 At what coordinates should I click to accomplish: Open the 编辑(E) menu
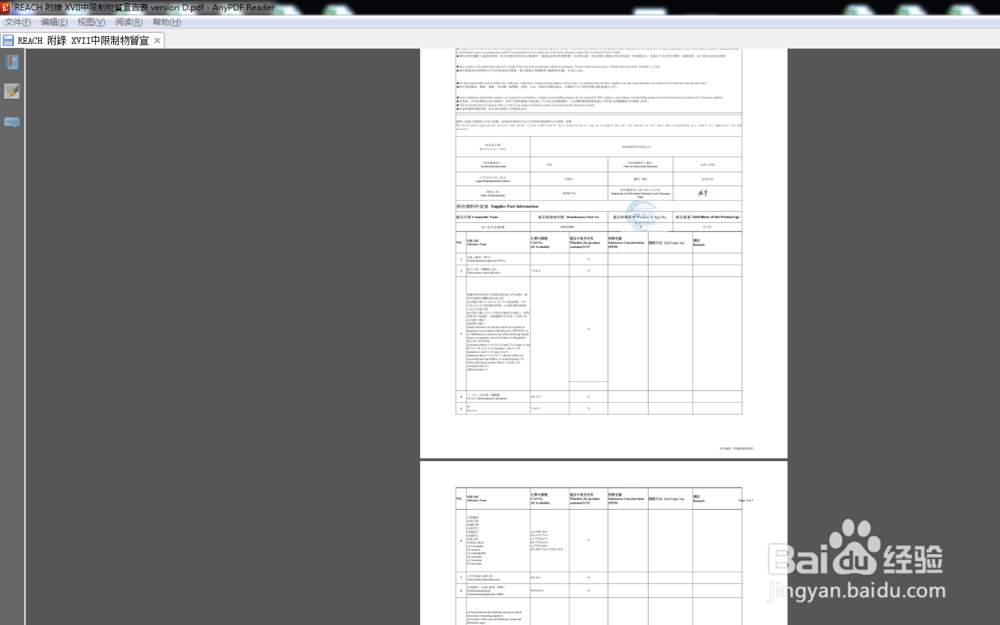pos(54,22)
